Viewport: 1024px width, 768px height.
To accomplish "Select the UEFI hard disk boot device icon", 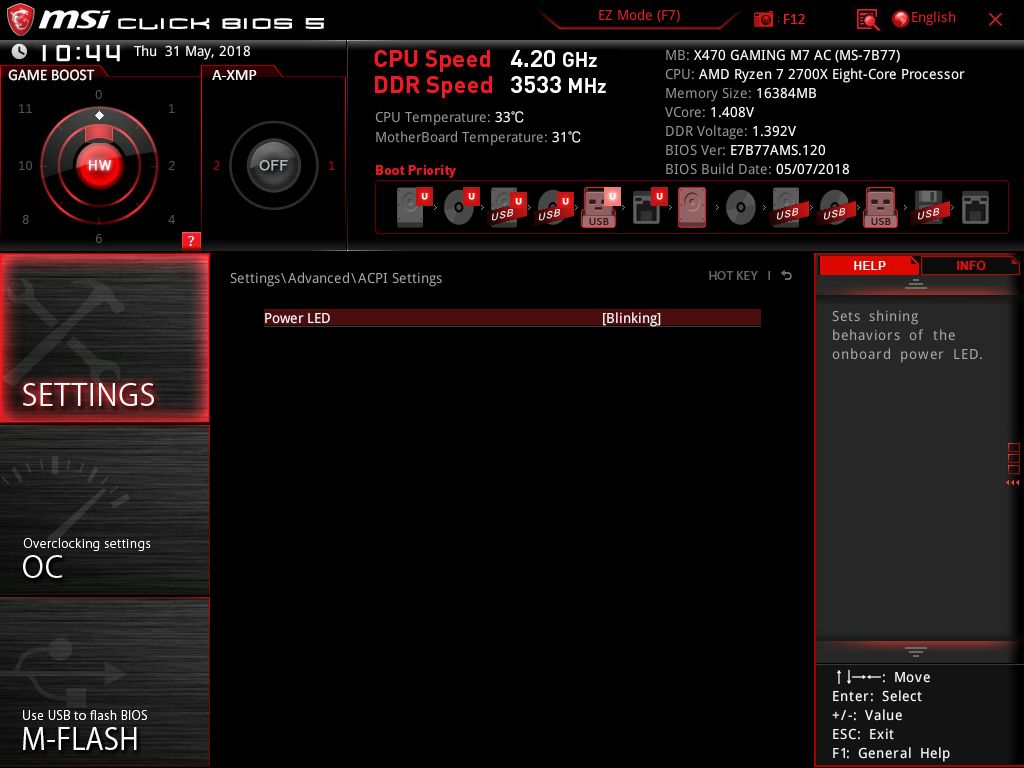I will (x=414, y=206).
